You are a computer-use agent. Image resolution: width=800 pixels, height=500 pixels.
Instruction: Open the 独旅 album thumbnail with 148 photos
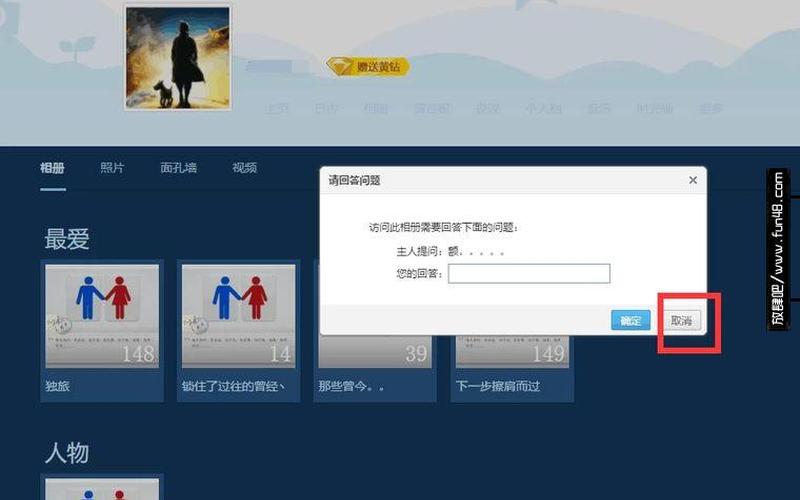click(x=102, y=316)
